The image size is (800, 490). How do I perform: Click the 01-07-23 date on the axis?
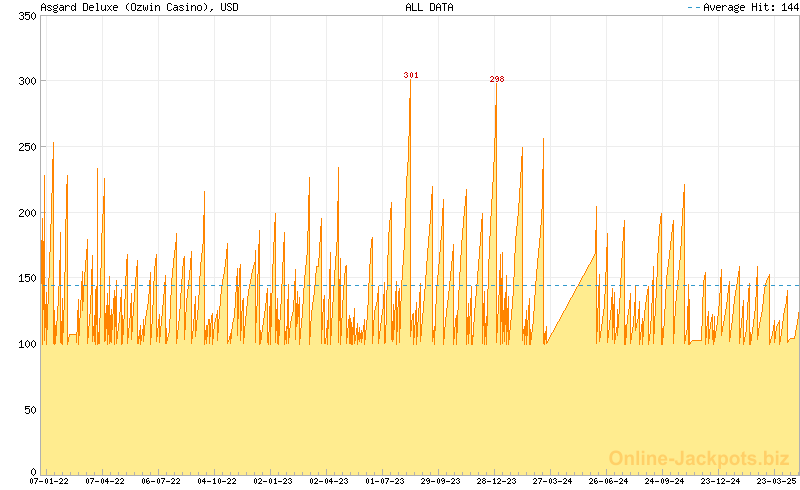click(x=385, y=481)
